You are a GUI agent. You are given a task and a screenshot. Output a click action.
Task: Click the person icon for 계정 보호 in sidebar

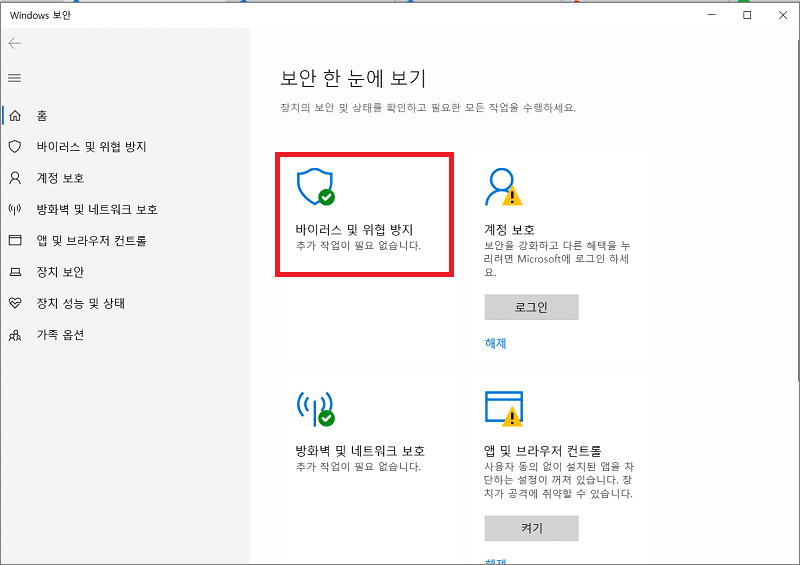coord(15,178)
